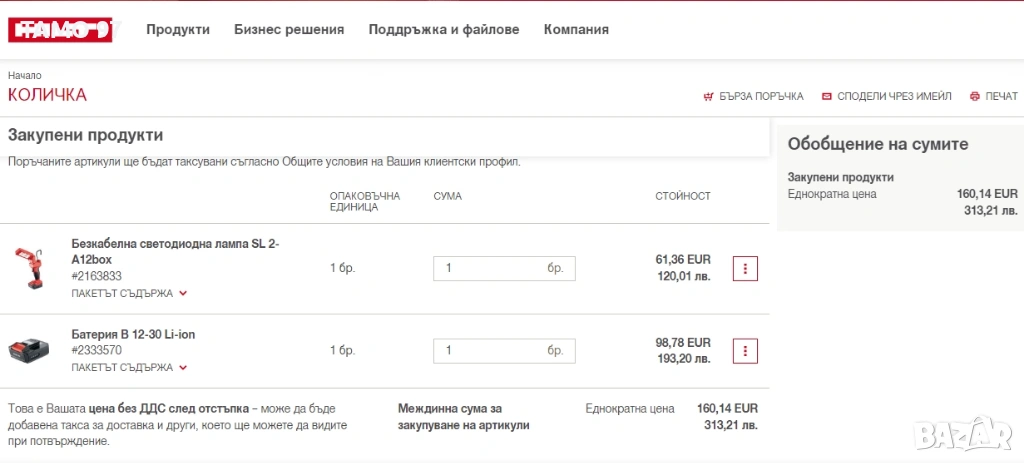Screen dimensions: 1024x463
Task: Click the quick order cart icon
Action: (x=708, y=97)
